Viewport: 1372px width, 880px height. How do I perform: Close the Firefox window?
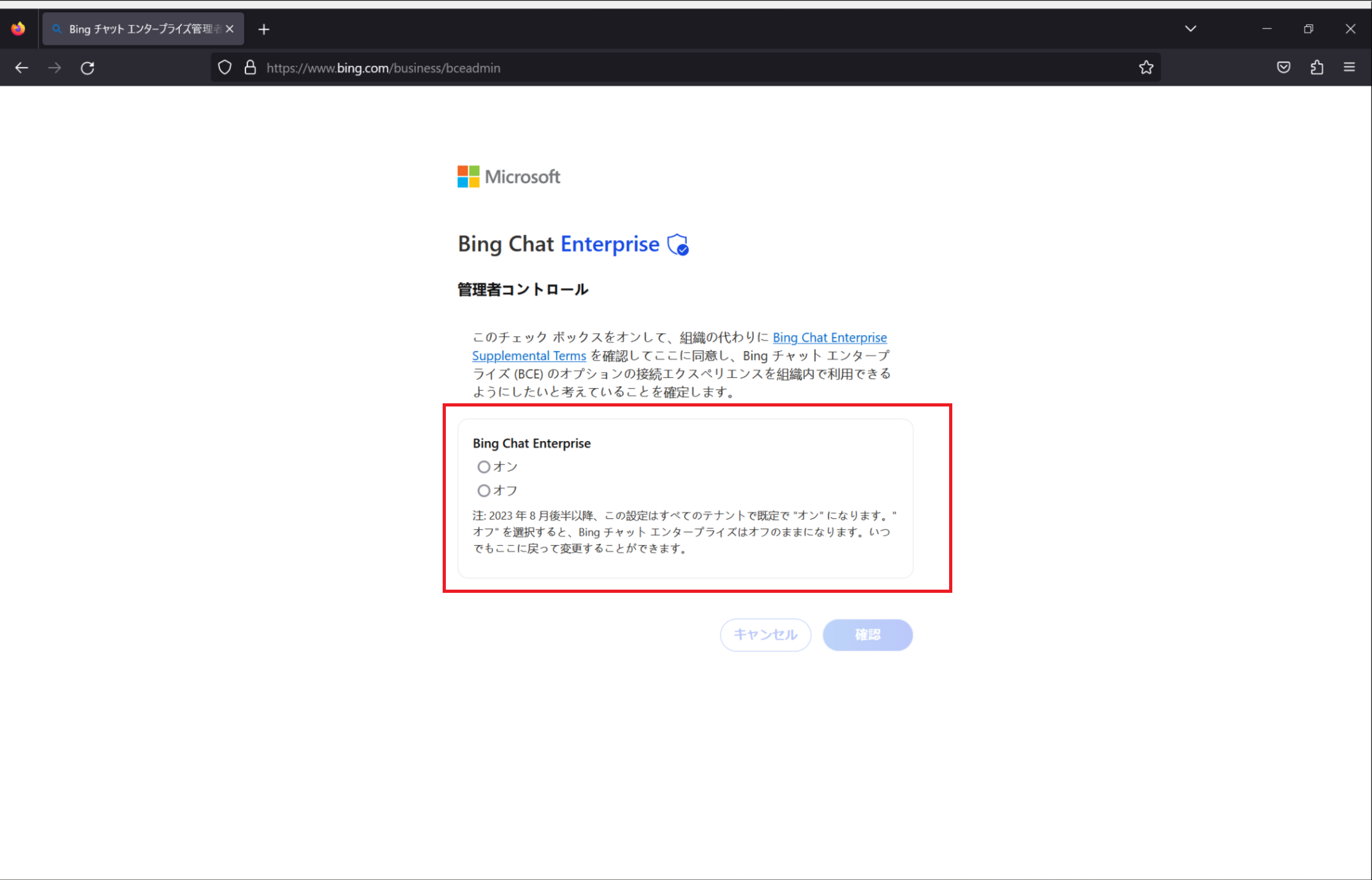click(x=1350, y=29)
